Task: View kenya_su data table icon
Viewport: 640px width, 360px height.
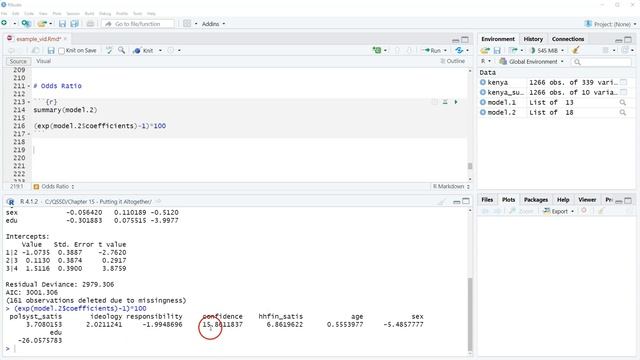Action: [x=623, y=92]
